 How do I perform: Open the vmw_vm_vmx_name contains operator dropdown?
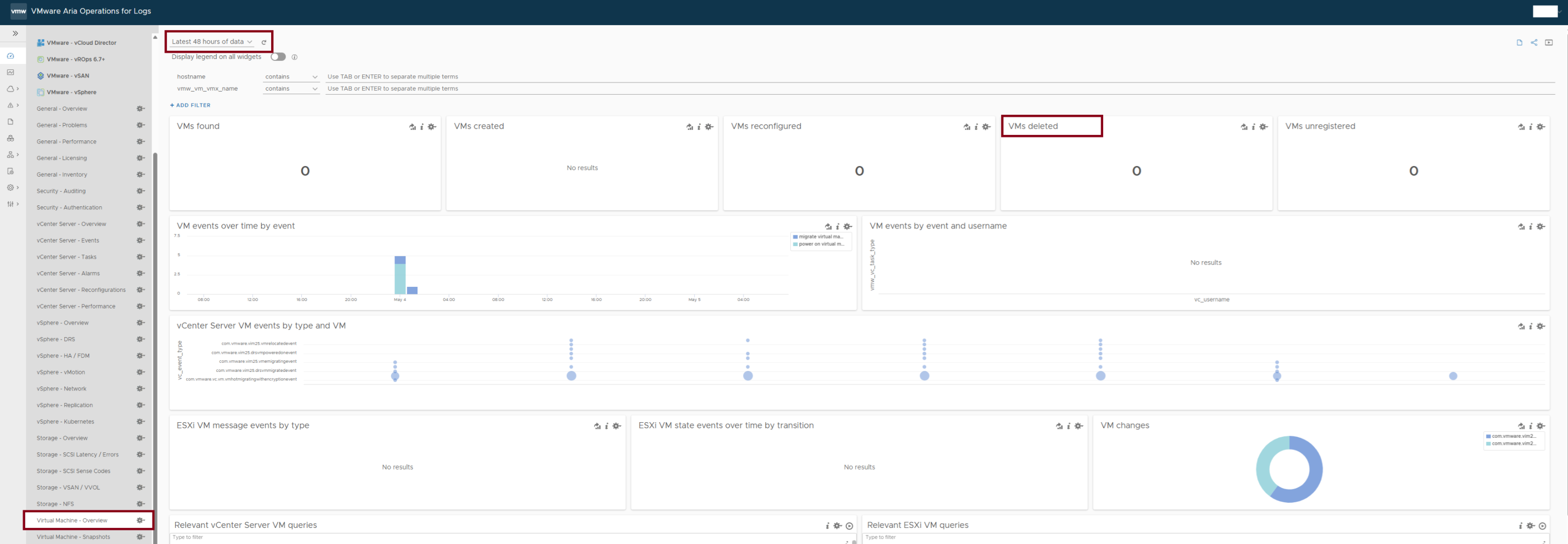(x=291, y=89)
